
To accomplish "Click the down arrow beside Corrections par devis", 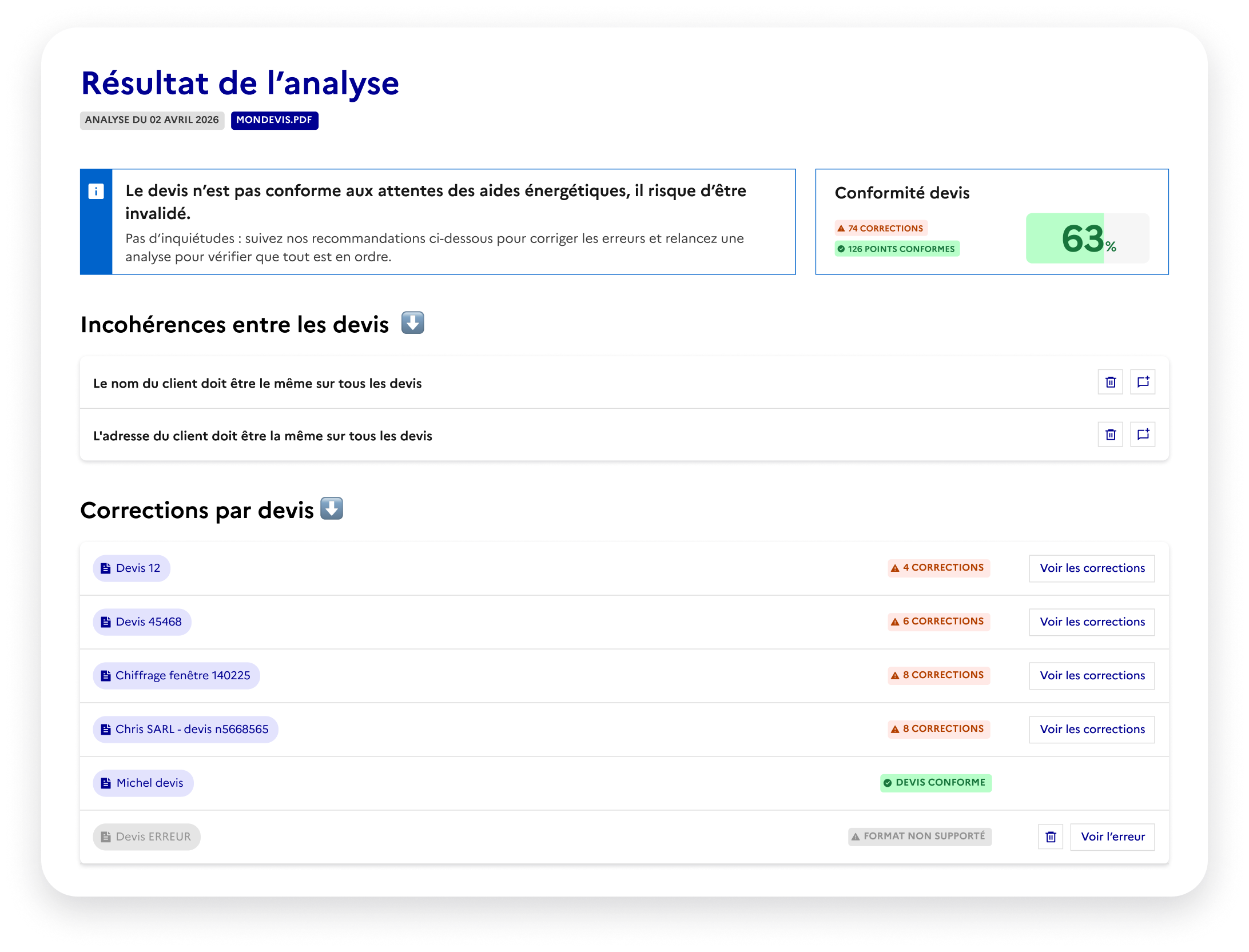I will coord(332,508).
